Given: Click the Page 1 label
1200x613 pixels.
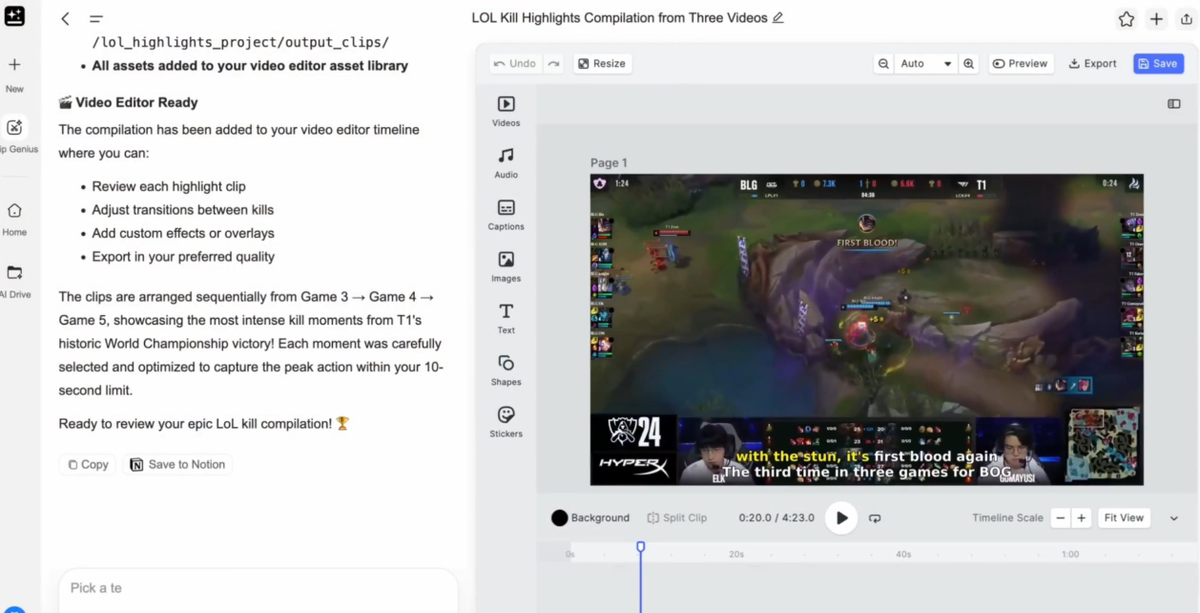Looking at the screenshot, I should (x=609, y=163).
